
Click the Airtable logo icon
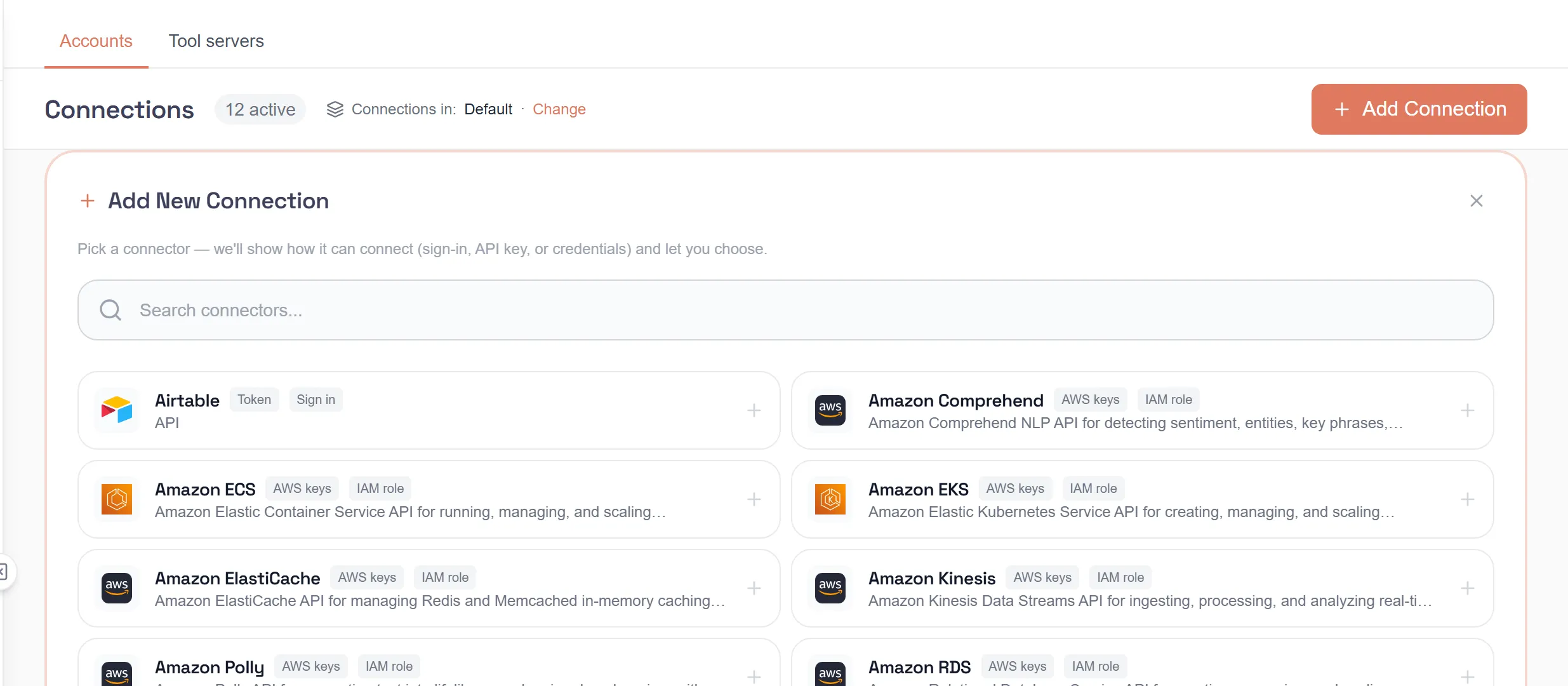(117, 410)
